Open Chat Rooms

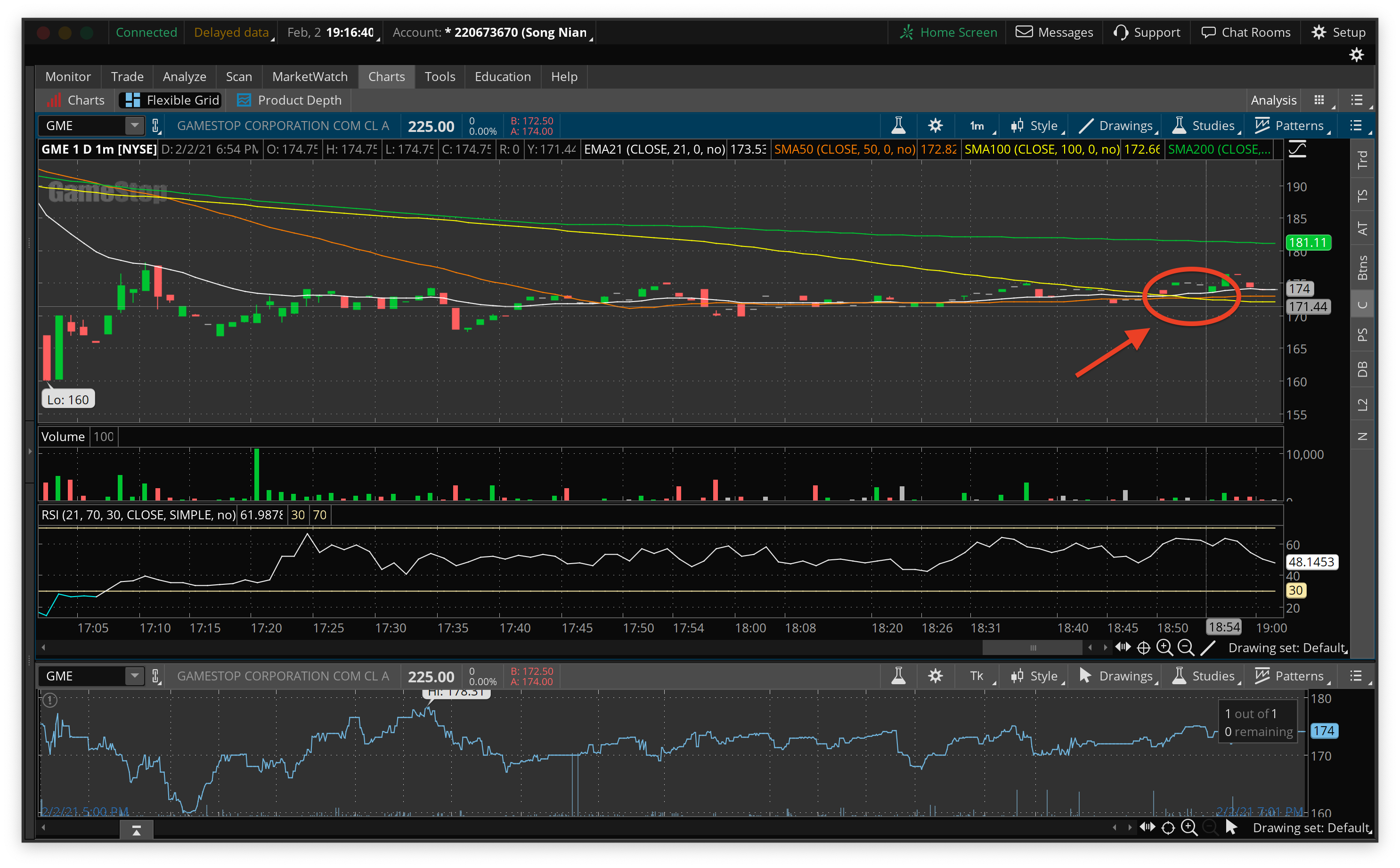pos(1245,32)
